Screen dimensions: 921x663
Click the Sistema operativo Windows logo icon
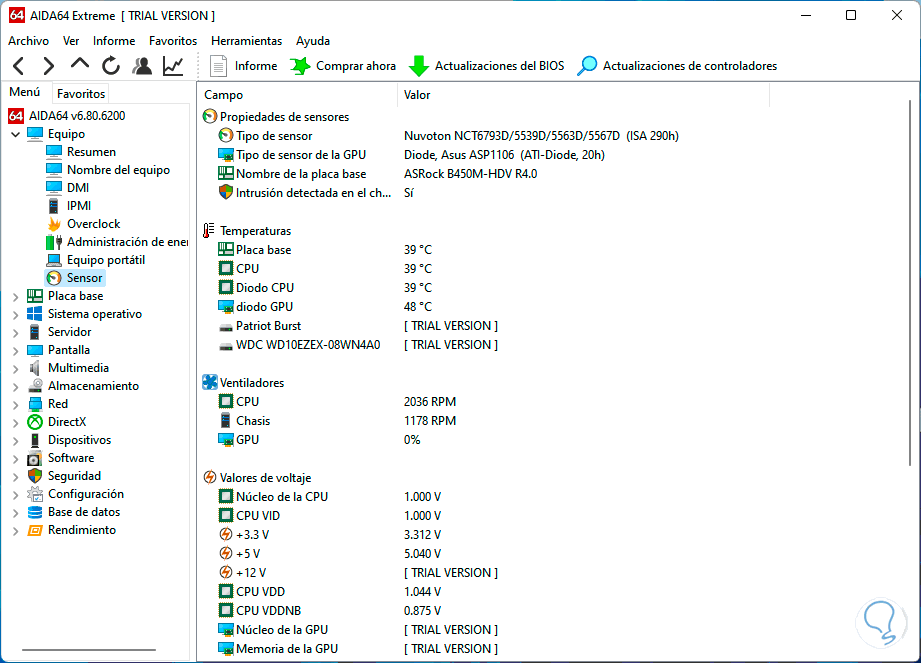point(35,314)
